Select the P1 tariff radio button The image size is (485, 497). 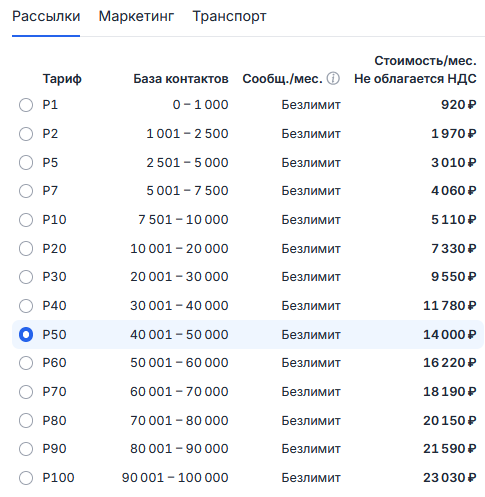pos(26,105)
